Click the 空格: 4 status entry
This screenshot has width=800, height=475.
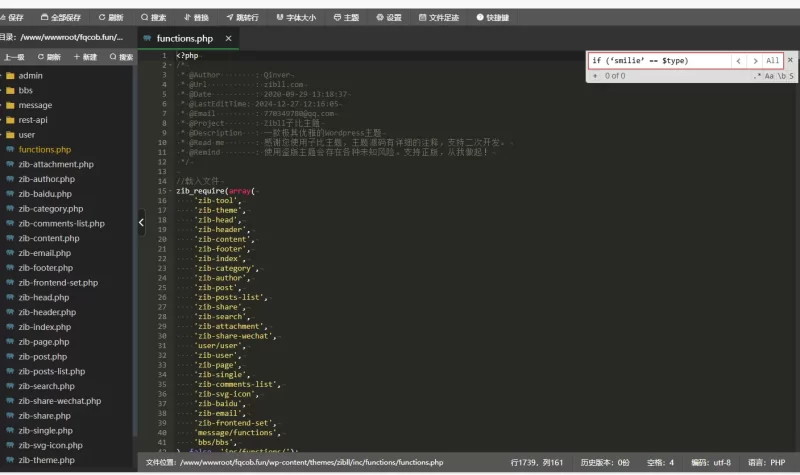coord(660,463)
